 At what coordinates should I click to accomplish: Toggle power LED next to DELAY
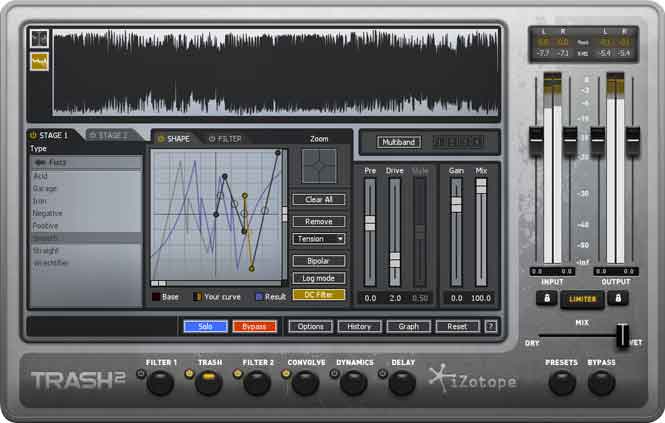(383, 374)
